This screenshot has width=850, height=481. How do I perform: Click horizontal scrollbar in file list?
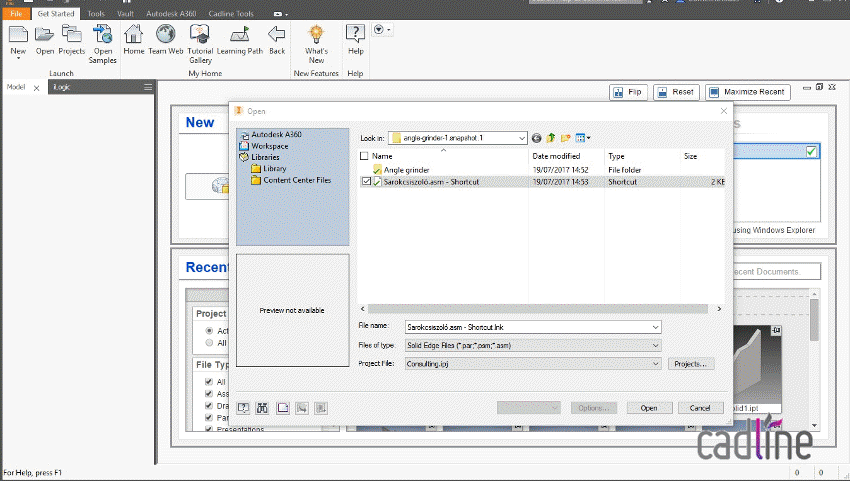[538, 309]
